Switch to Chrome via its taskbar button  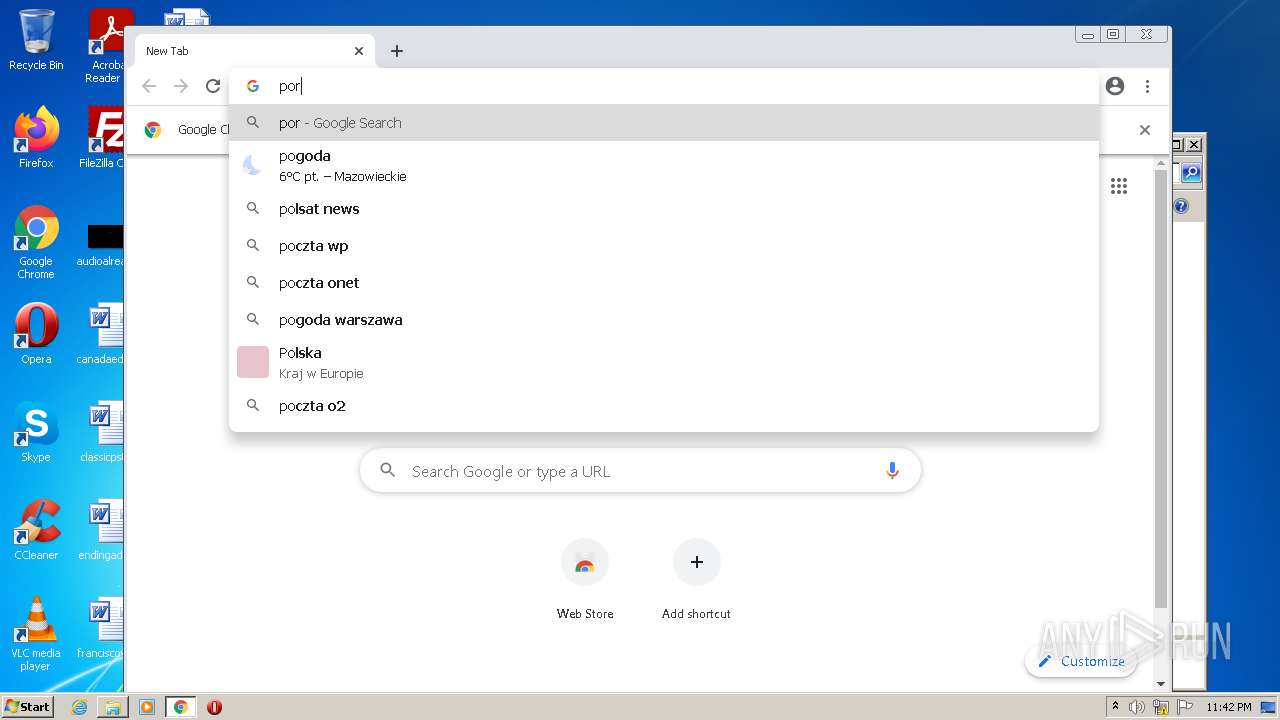tap(181, 707)
